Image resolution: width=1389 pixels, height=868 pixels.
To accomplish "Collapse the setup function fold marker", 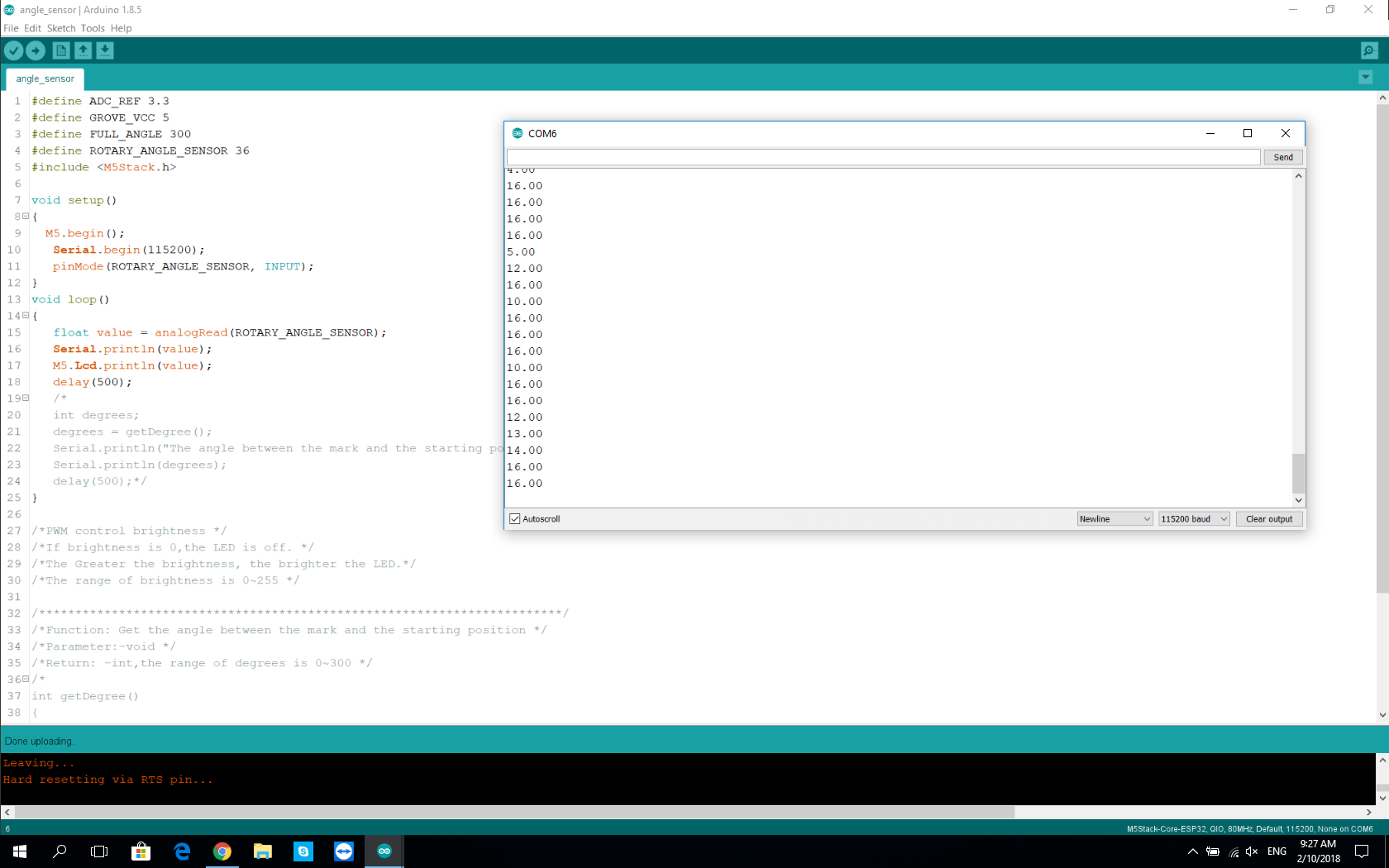I will click(x=26, y=217).
